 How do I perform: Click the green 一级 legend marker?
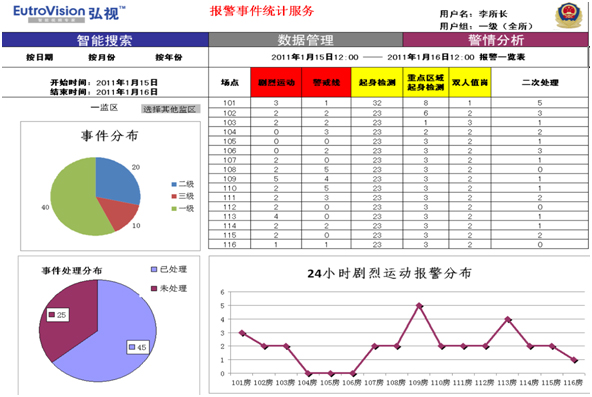pos(174,209)
